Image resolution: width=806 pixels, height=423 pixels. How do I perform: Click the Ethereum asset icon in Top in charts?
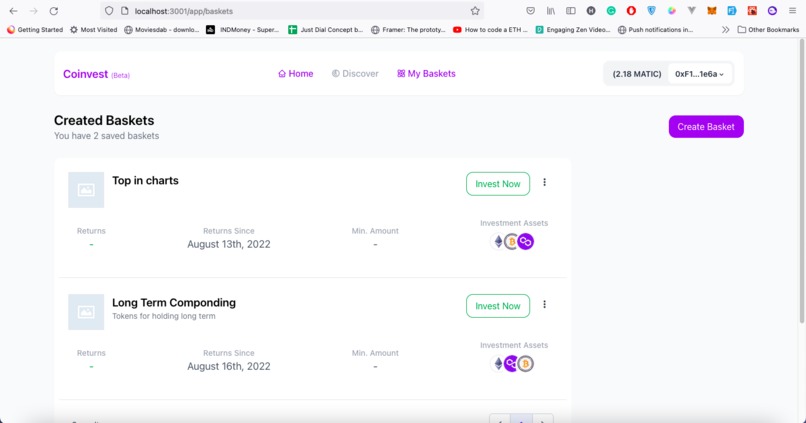coord(498,241)
